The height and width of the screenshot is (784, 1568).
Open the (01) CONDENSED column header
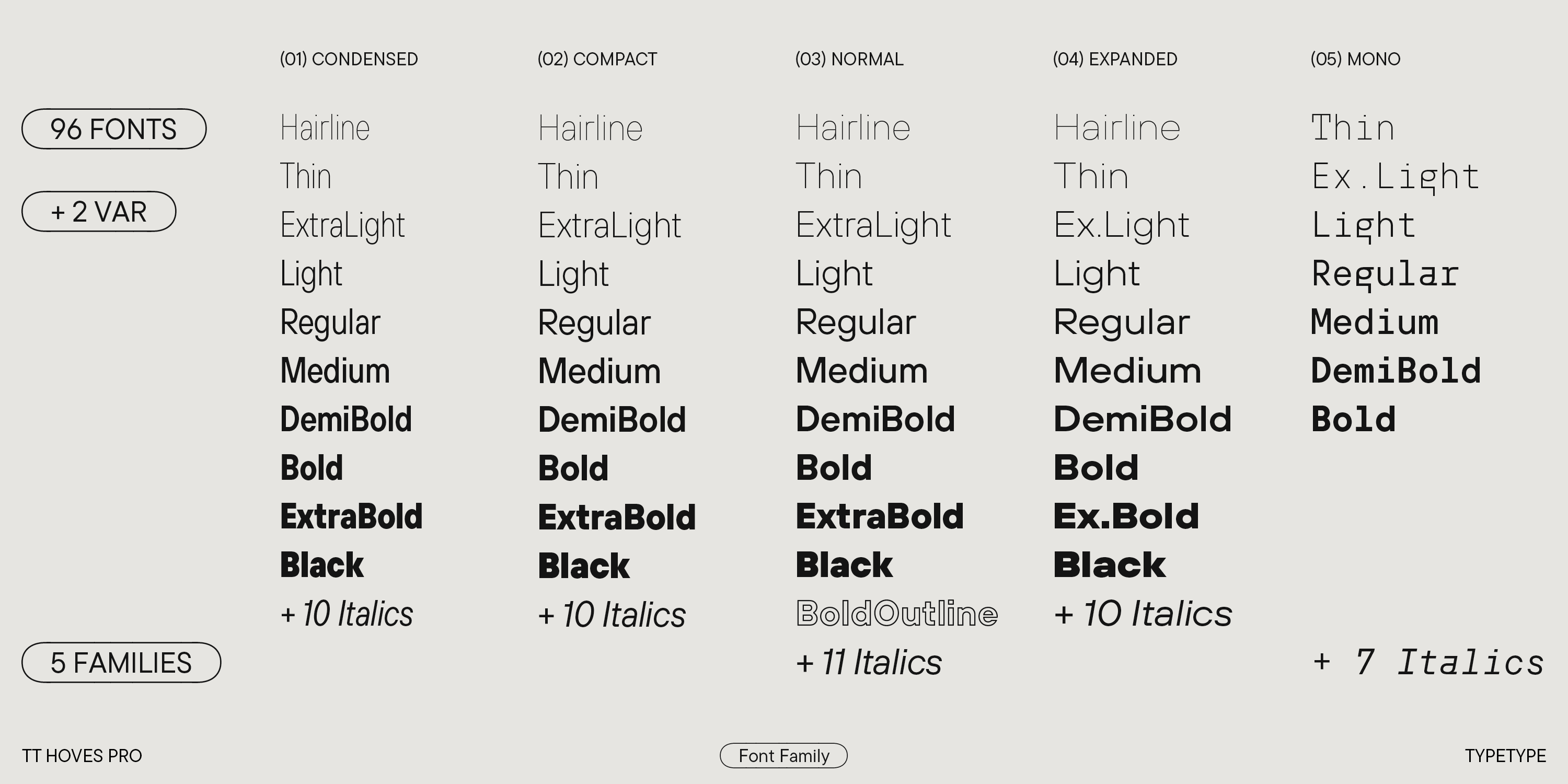(x=349, y=59)
